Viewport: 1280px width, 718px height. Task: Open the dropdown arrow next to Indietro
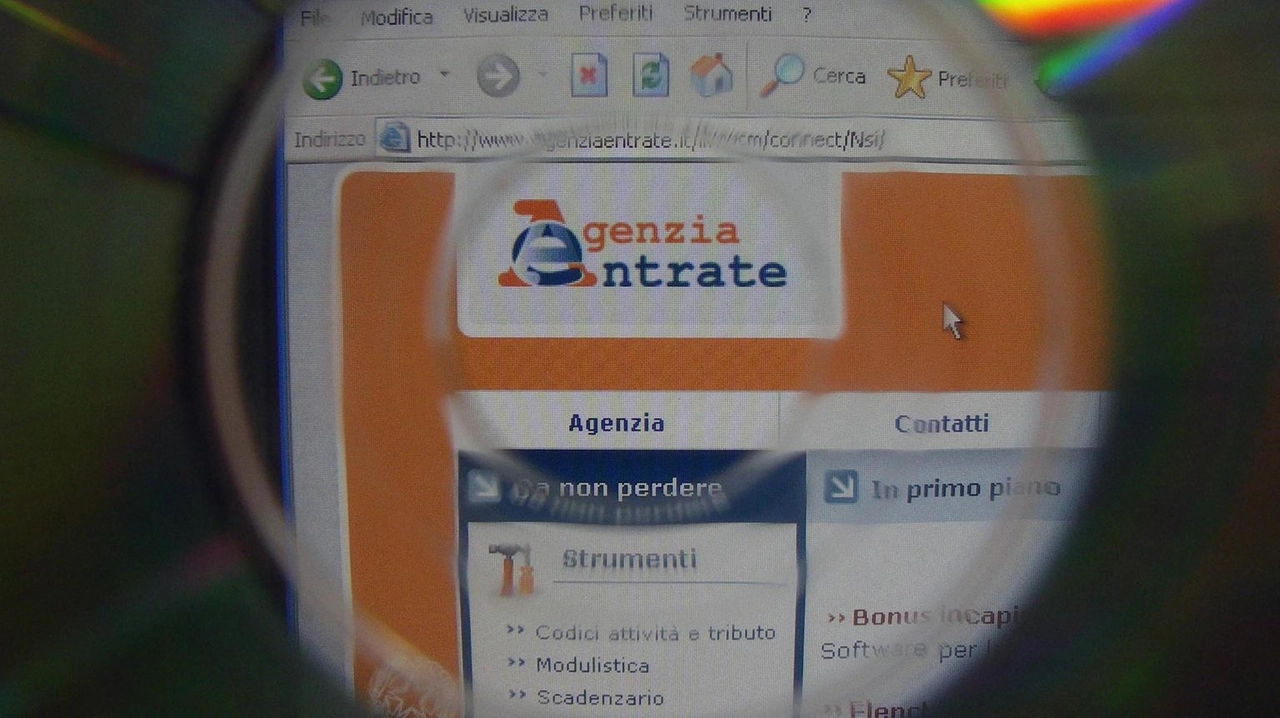445,75
